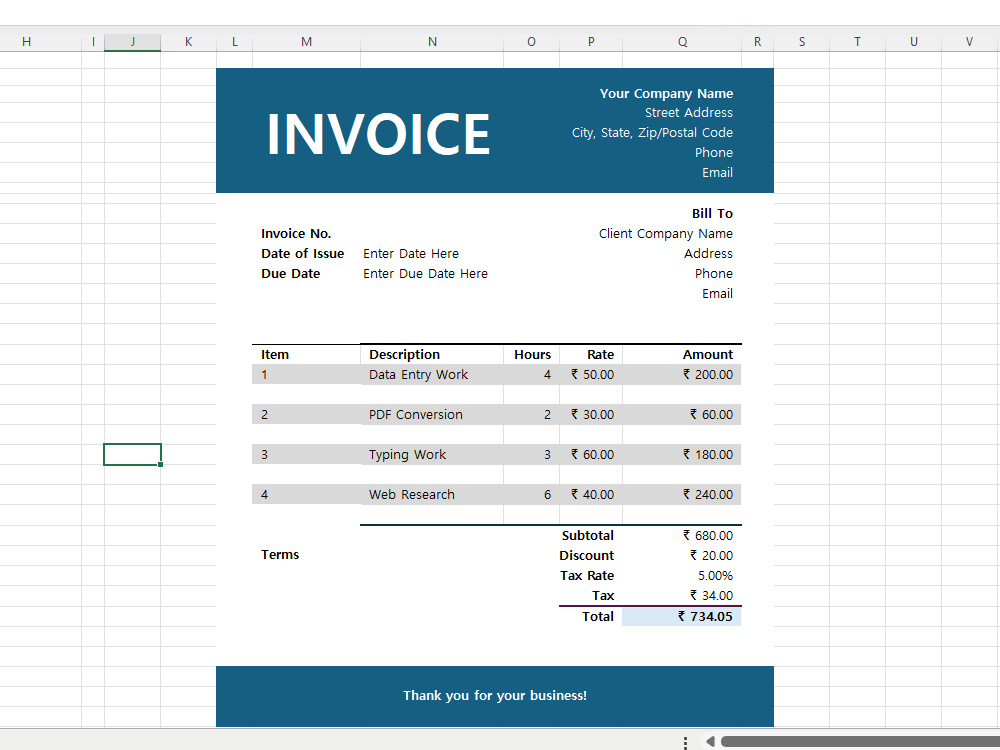Viewport: 1000px width, 750px height.
Task: Select the 'PDF Conversion' cell
Action: coord(415,415)
